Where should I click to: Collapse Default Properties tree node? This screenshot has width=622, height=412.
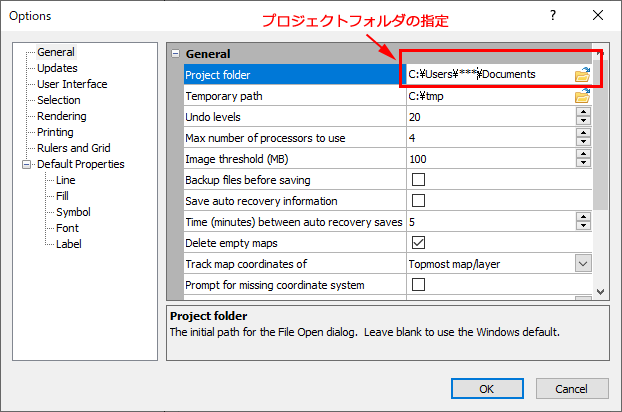[x=26, y=164]
